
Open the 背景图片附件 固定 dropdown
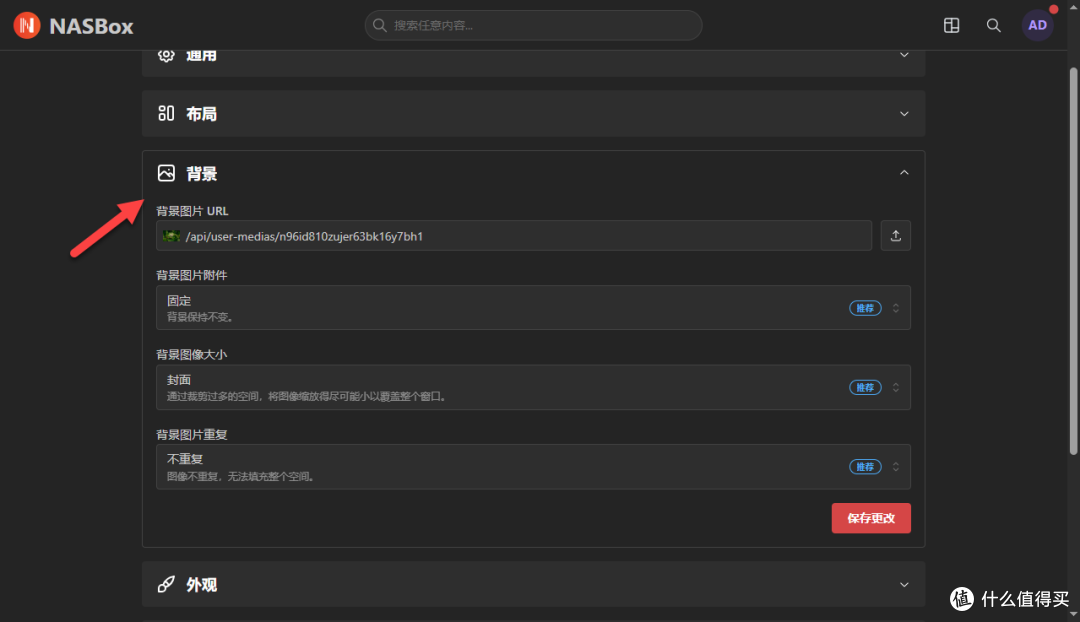[x=533, y=308]
